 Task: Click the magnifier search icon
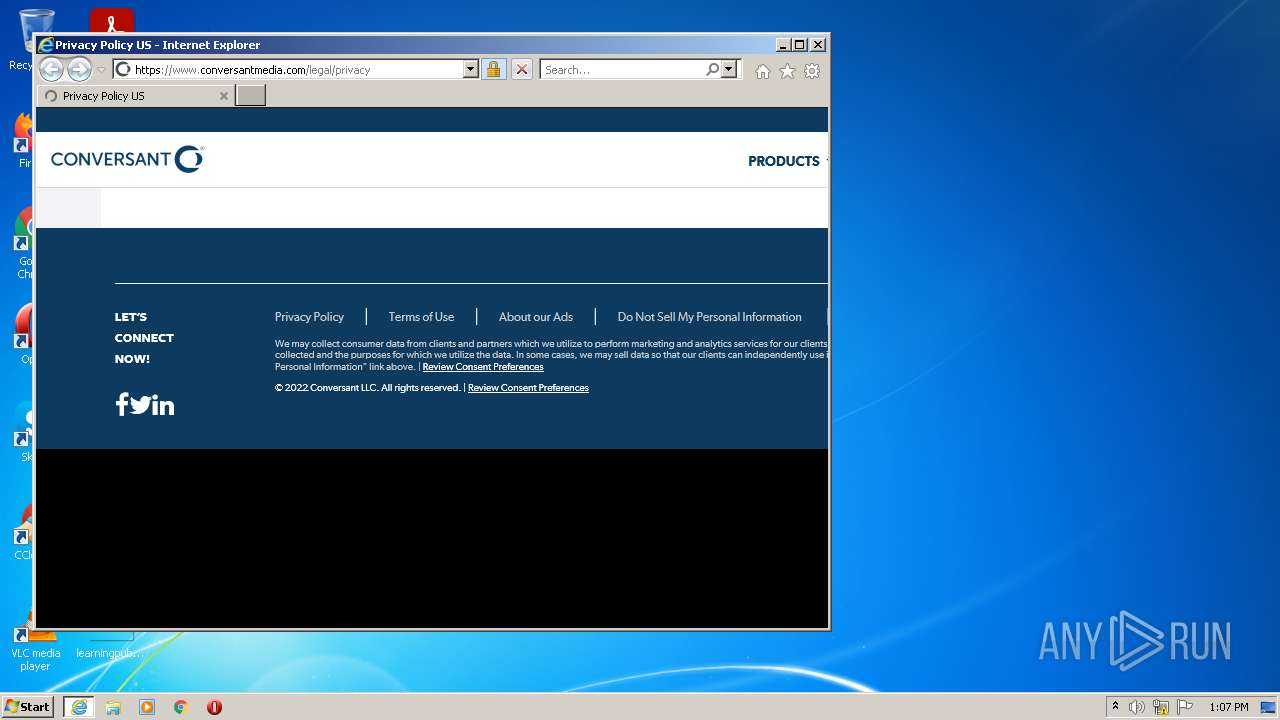click(x=712, y=70)
